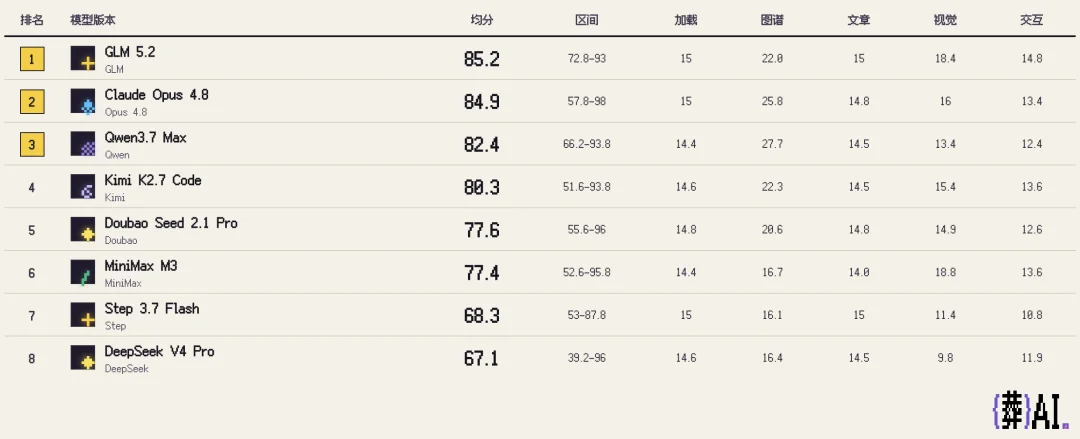Click the DeepSeek V4 Pro icon

pos(83,358)
